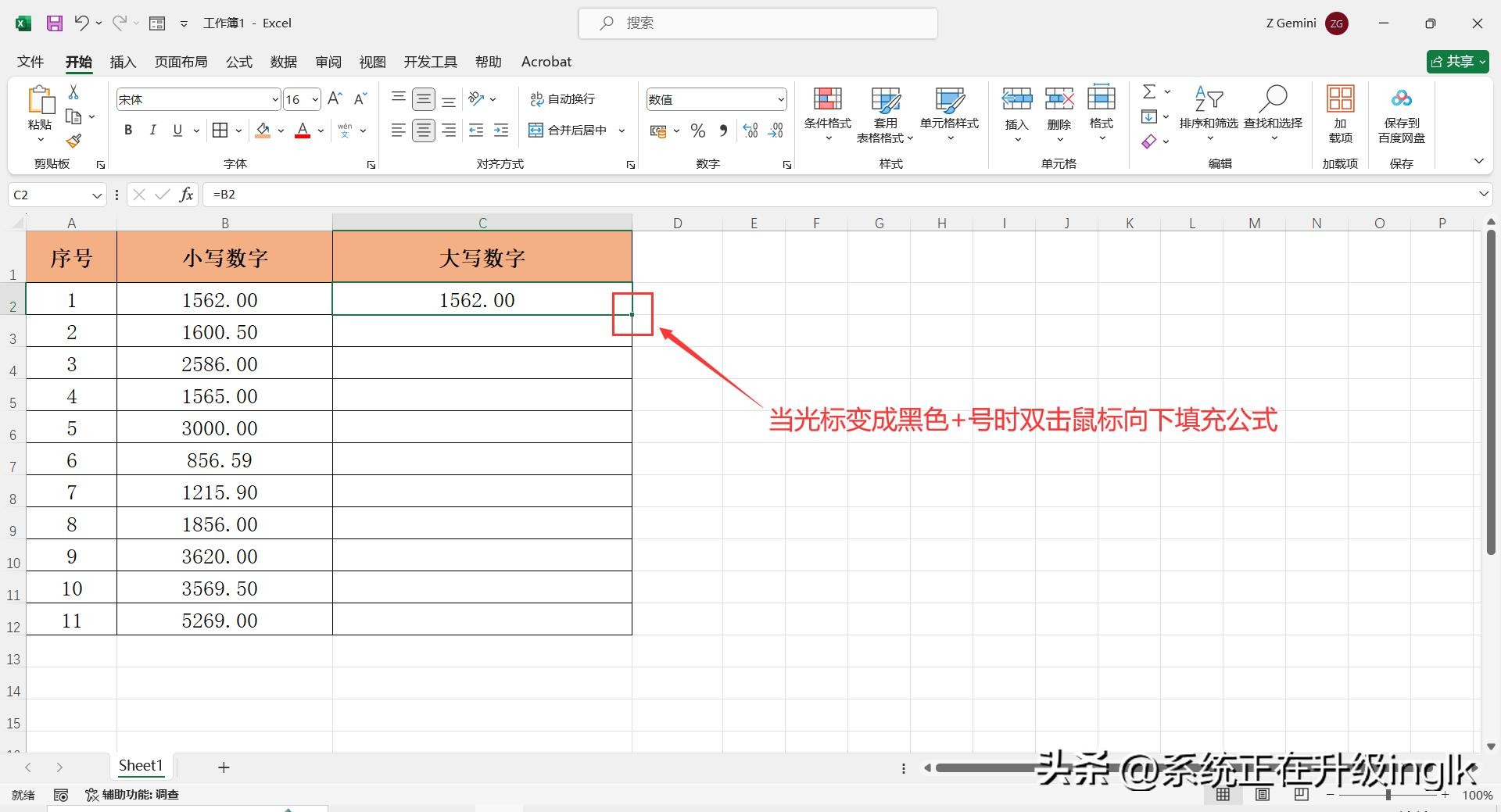The image size is (1501, 812).
Task: Click the search box (搜索)
Action: point(758,23)
